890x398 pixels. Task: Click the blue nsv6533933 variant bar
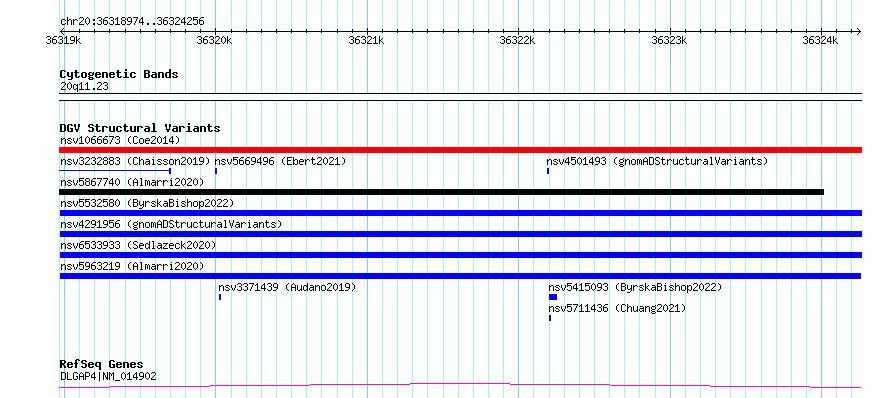tap(460, 255)
